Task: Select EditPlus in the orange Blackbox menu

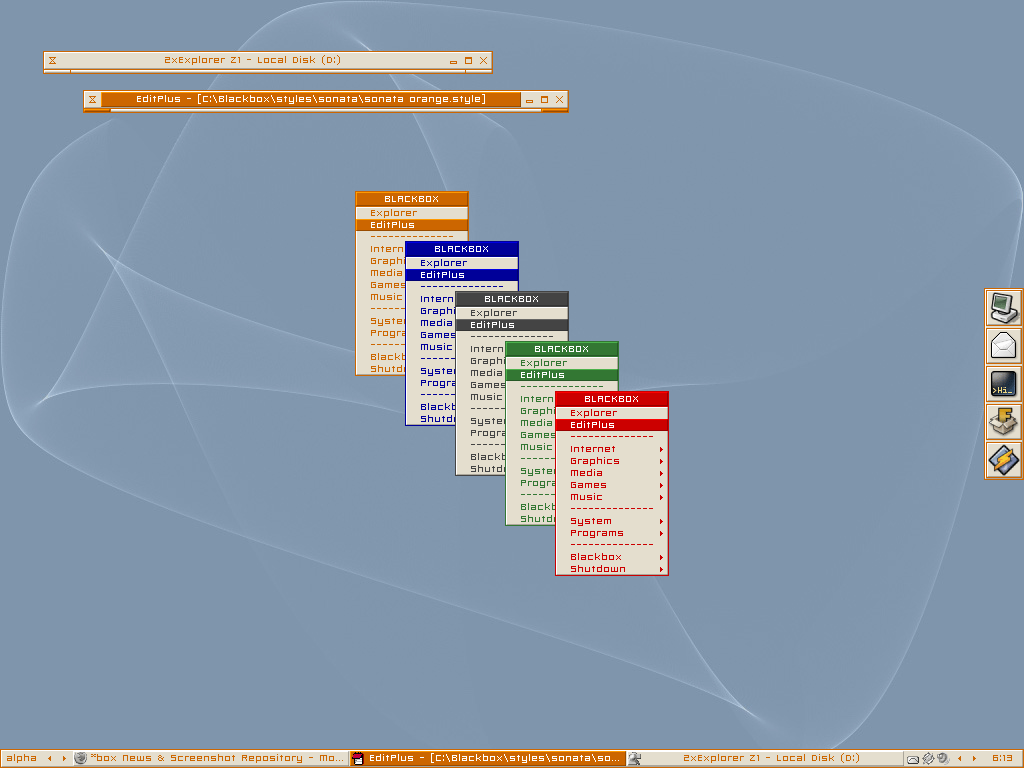Action: point(411,225)
